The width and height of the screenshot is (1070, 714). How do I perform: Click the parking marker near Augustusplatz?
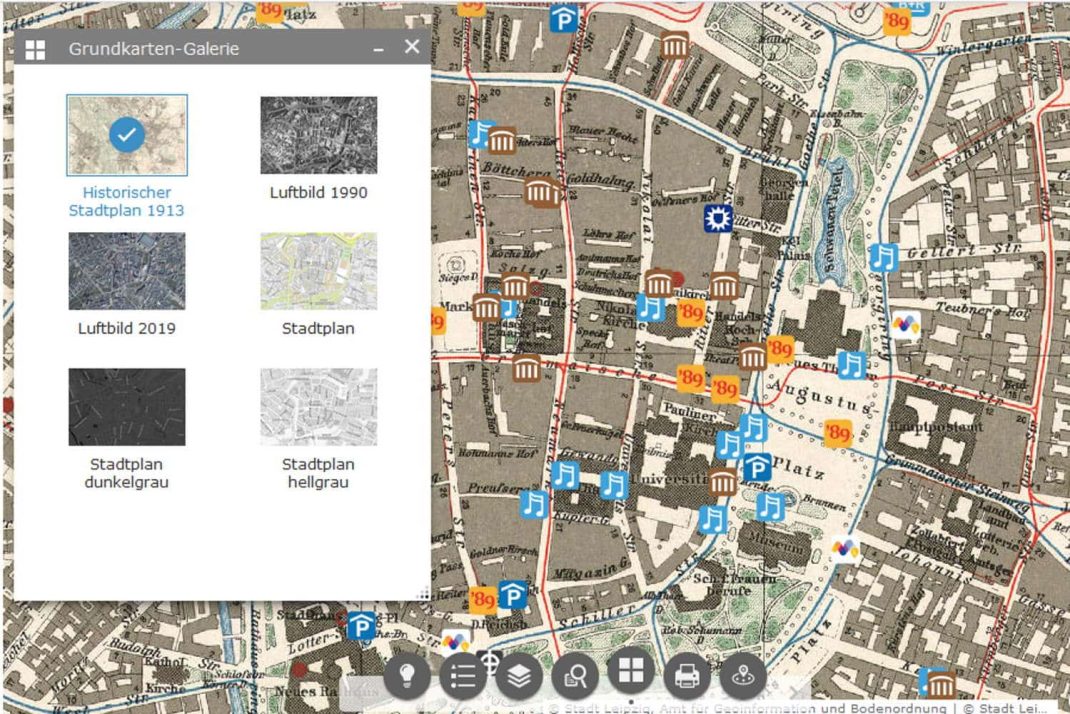coord(757,467)
